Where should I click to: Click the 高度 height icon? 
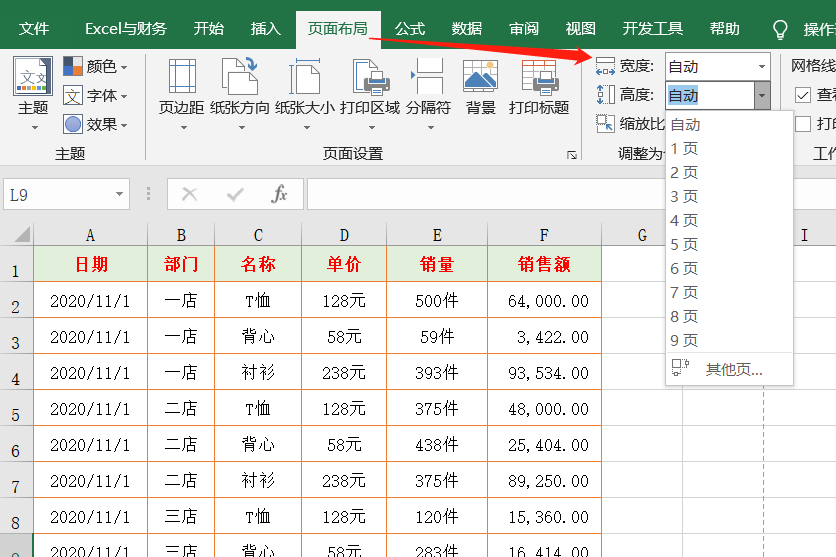point(605,95)
